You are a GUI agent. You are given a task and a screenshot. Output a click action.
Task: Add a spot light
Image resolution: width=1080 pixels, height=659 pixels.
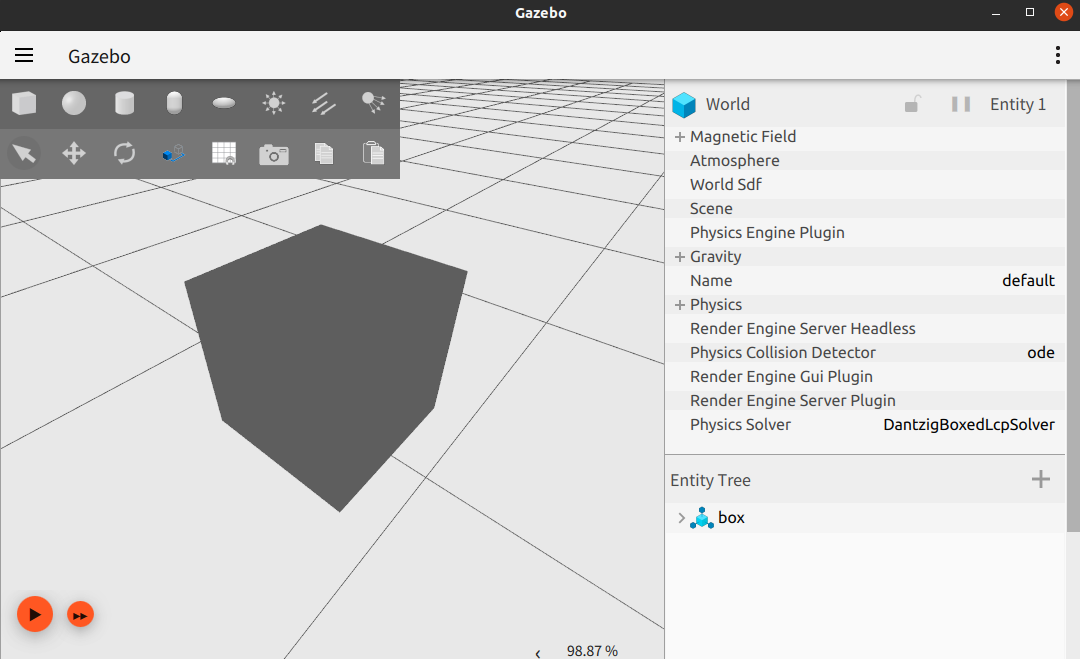(x=373, y=103)
